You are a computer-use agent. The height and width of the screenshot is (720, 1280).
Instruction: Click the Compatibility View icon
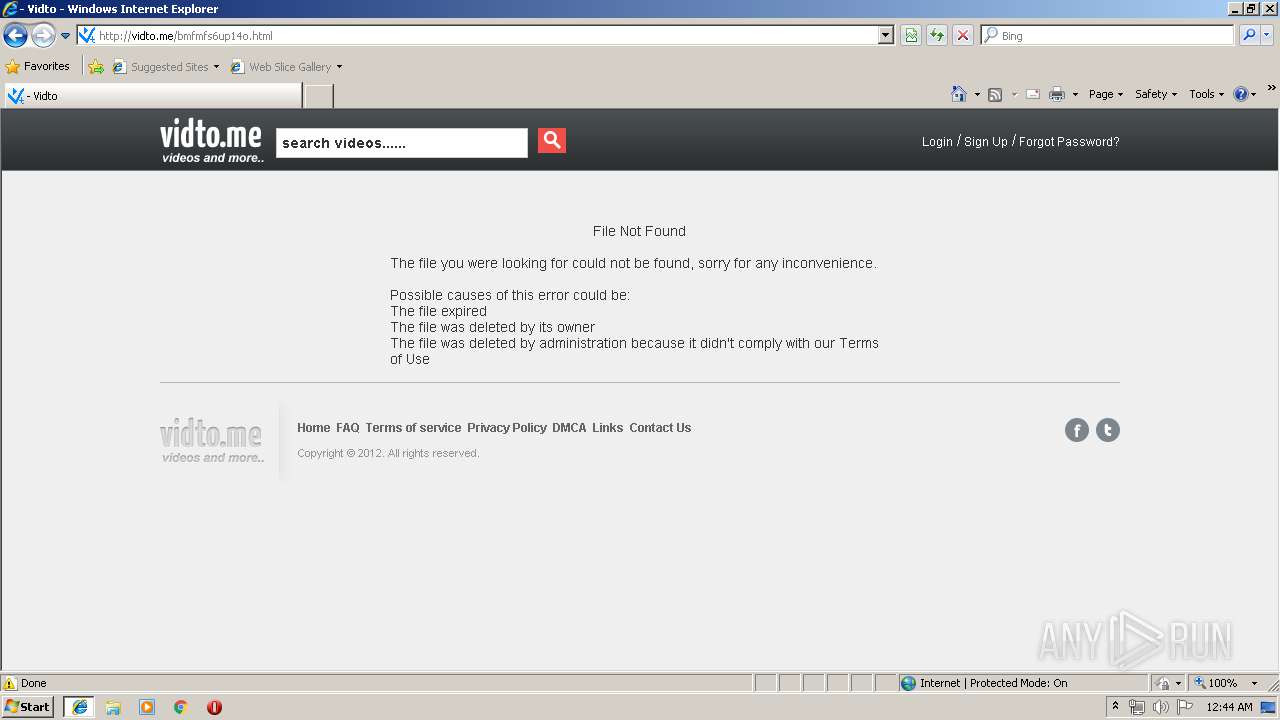tap(911, 36)
